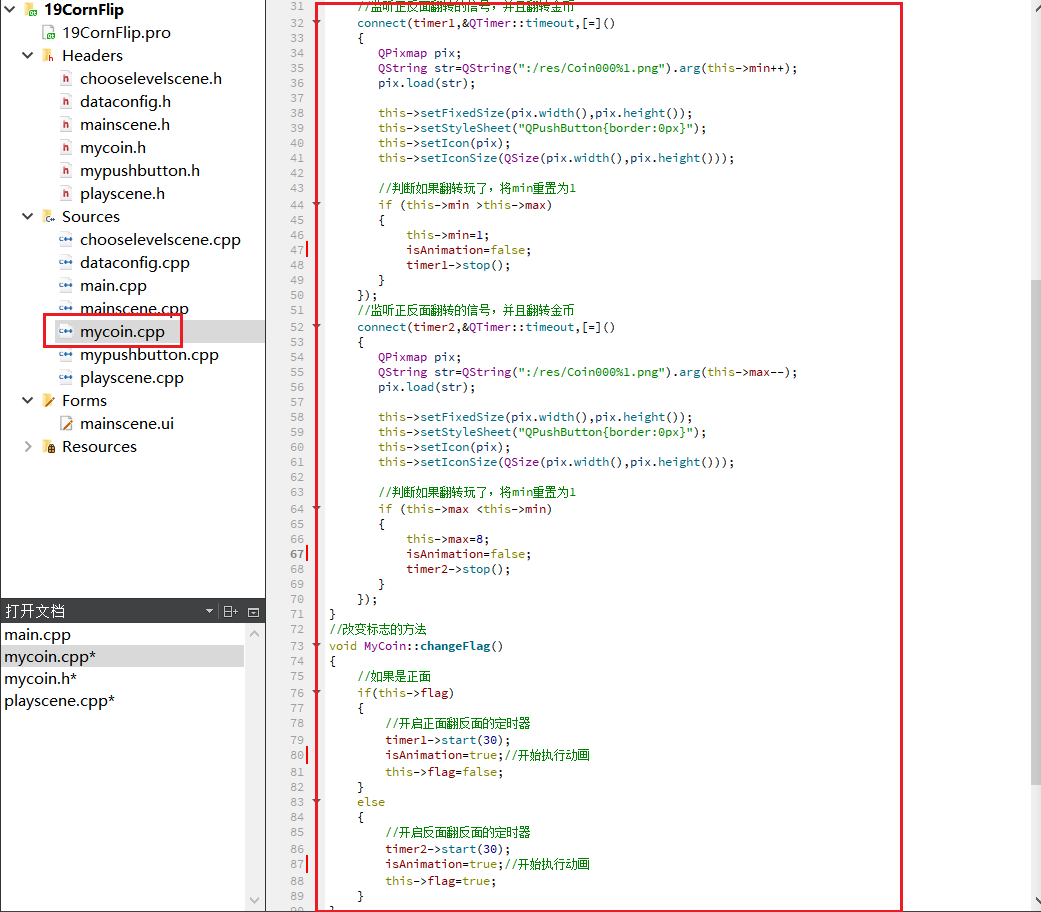The width and height of the screenshot is (1041, 912).
Task: Click the 19CornFlip project icon
Action: point(30,9)
